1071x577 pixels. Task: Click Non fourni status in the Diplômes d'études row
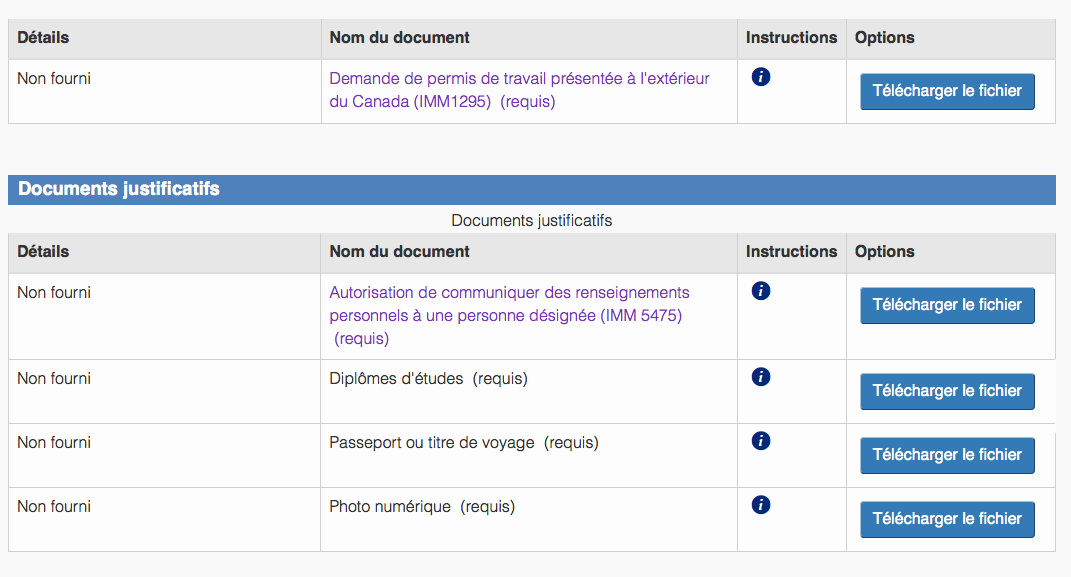[x=54, y=378]
